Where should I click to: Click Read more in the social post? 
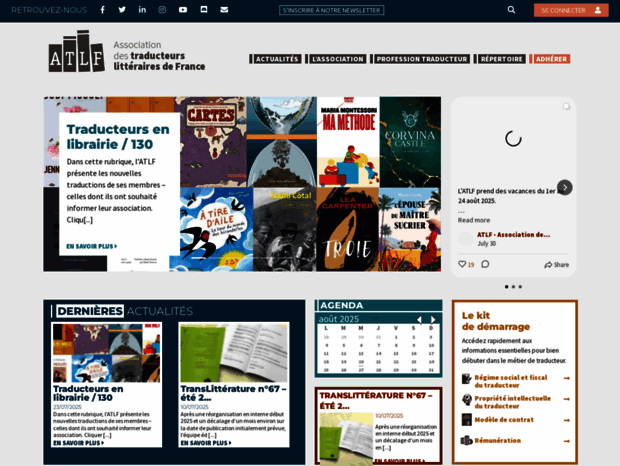coord(474,220)
